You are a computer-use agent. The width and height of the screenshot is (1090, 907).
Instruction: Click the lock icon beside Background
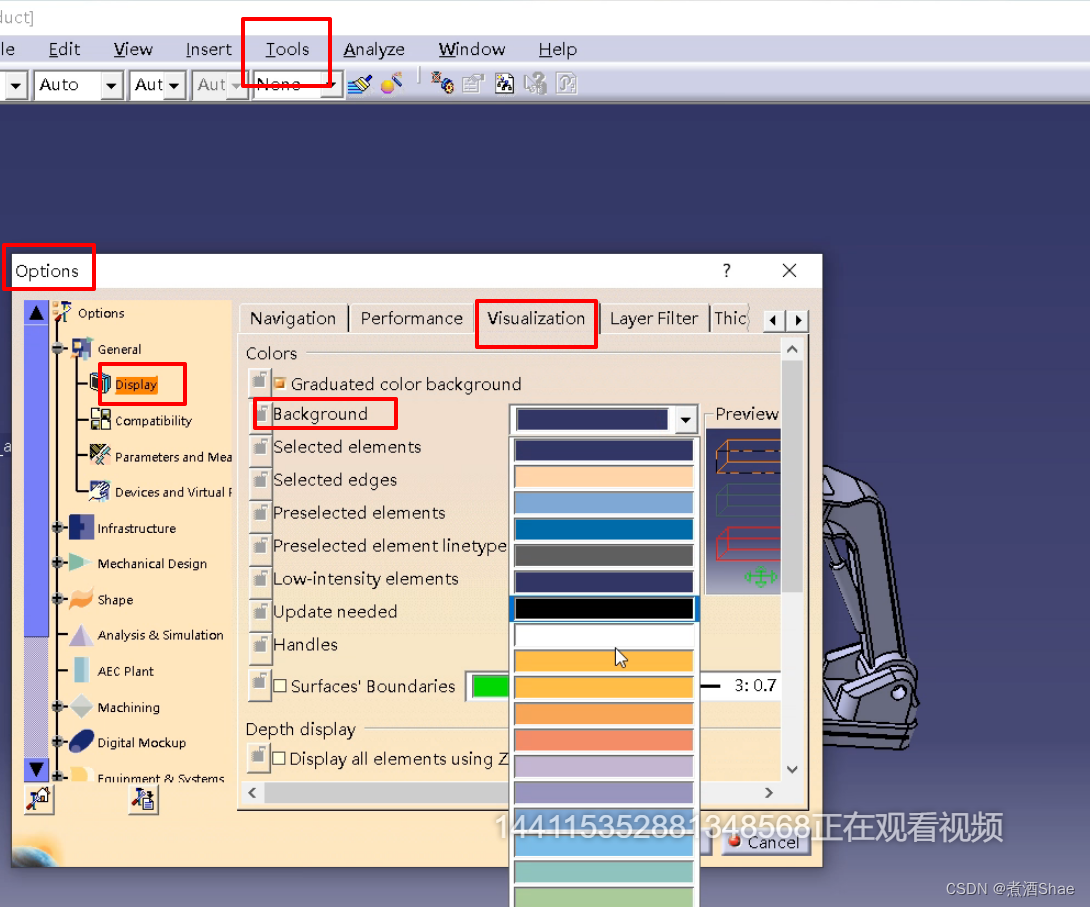click(259, 414)
